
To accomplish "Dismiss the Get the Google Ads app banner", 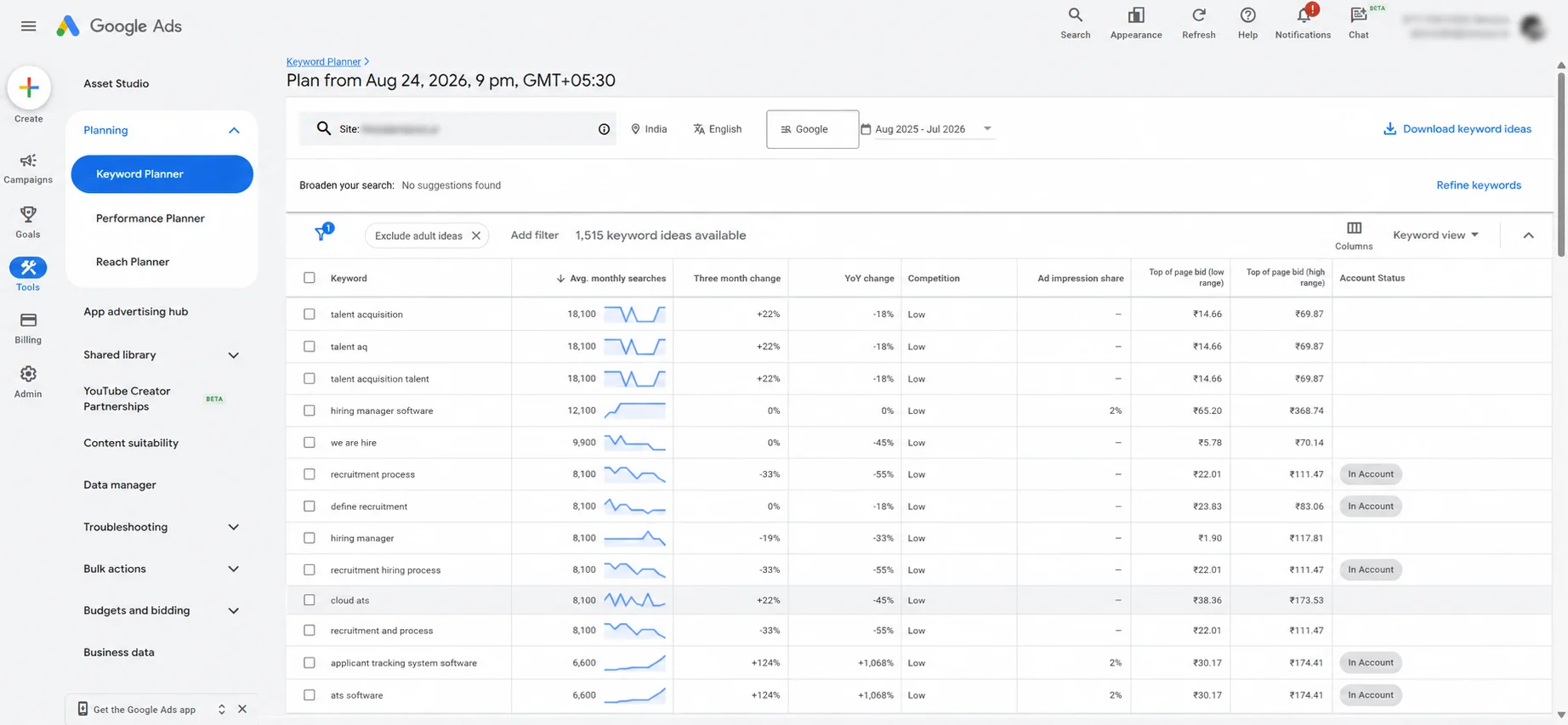I will click(x=242, y=709).
